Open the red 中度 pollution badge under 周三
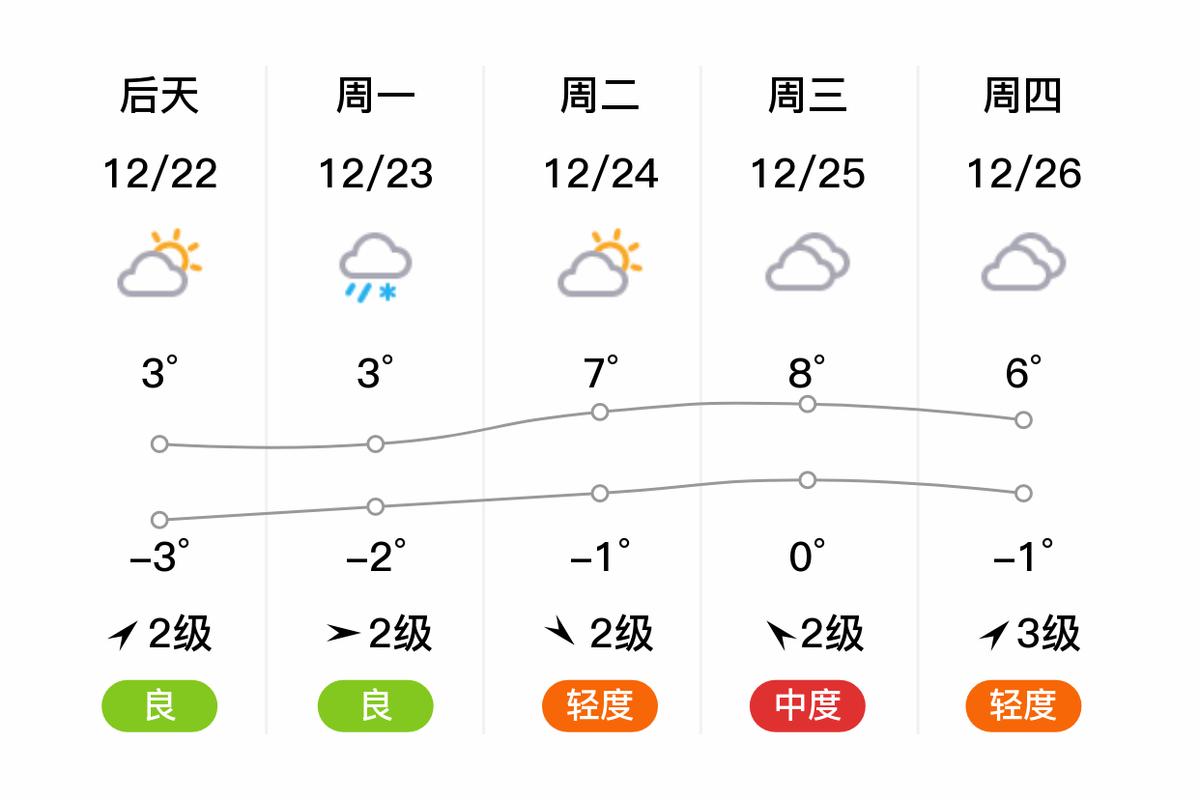 pyautogui.click(x=807, y=705)
